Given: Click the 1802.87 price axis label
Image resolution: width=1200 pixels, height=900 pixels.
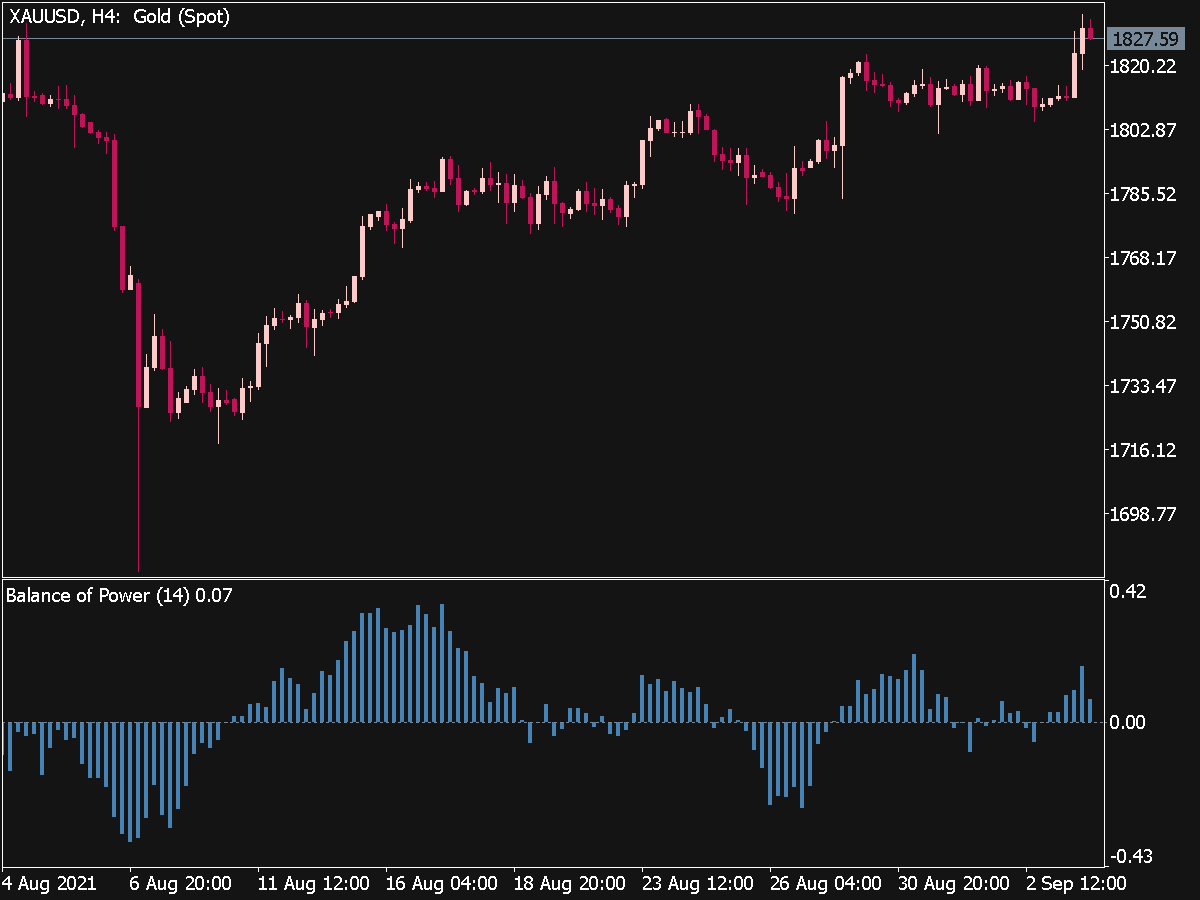Looking at the screenshot, I should coord(1143,130).
